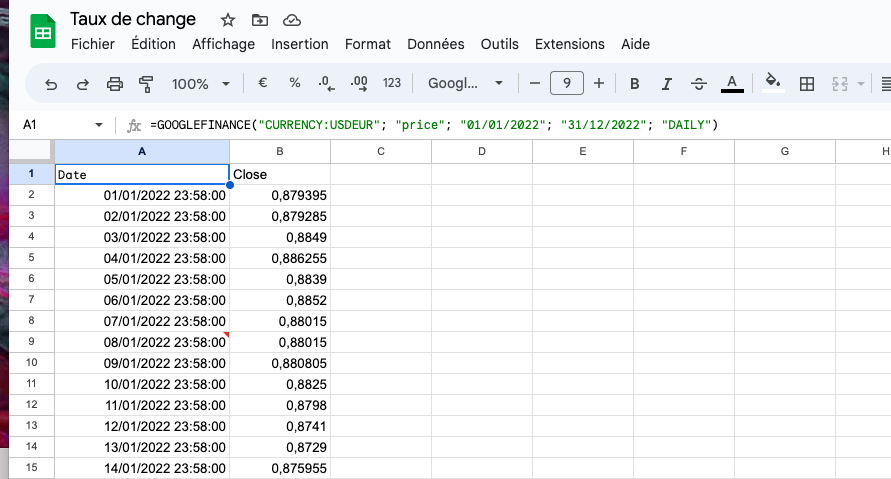Toggle strikethrough formatting
Viewport: 891px width, 479px height.
point(699,84)
